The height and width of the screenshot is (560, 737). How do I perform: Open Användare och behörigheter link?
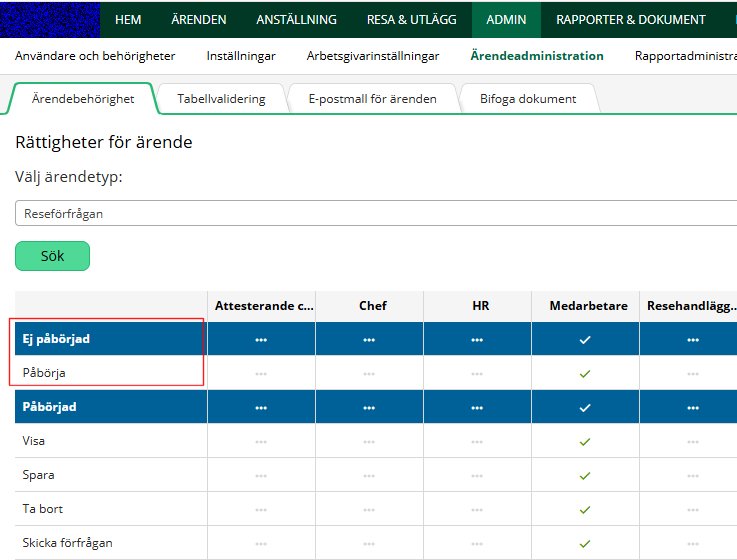[96, 56]
